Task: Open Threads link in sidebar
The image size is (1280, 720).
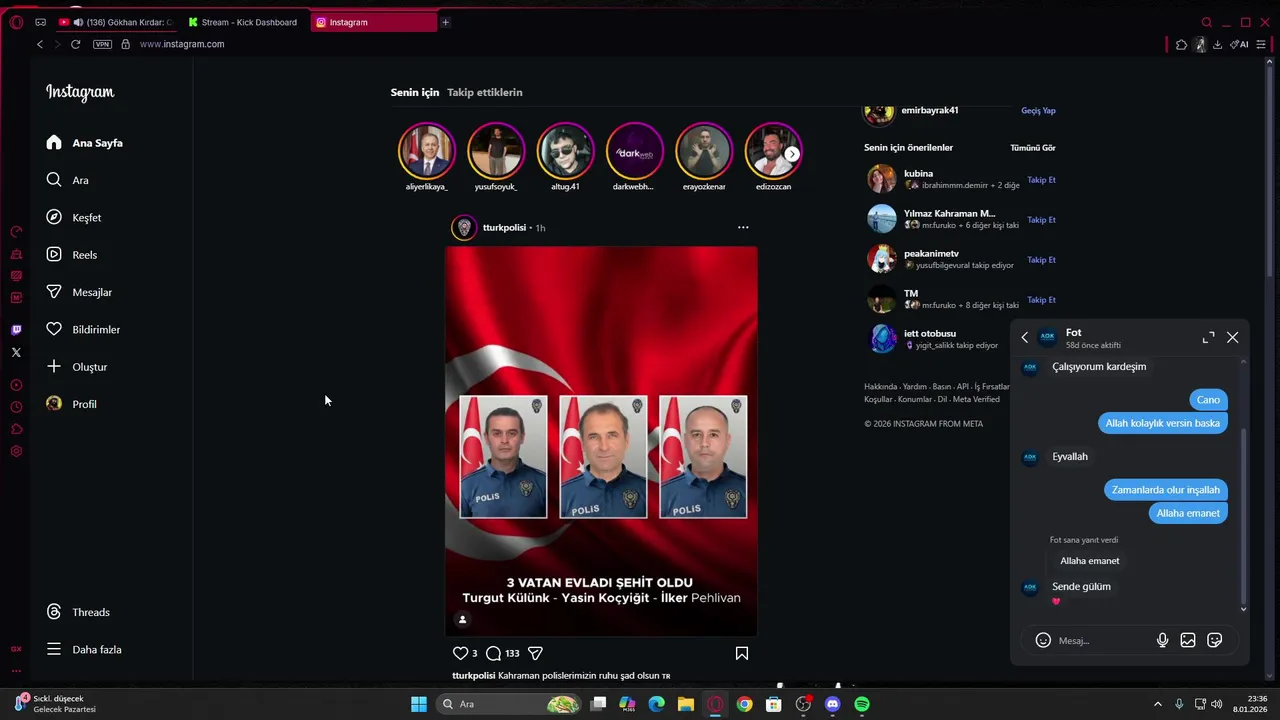Action: tap(78, 612)
